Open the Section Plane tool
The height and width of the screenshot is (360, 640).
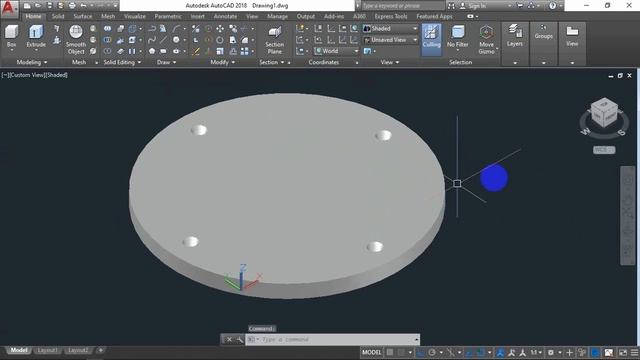pyautogui.click(x=275, y=40)
